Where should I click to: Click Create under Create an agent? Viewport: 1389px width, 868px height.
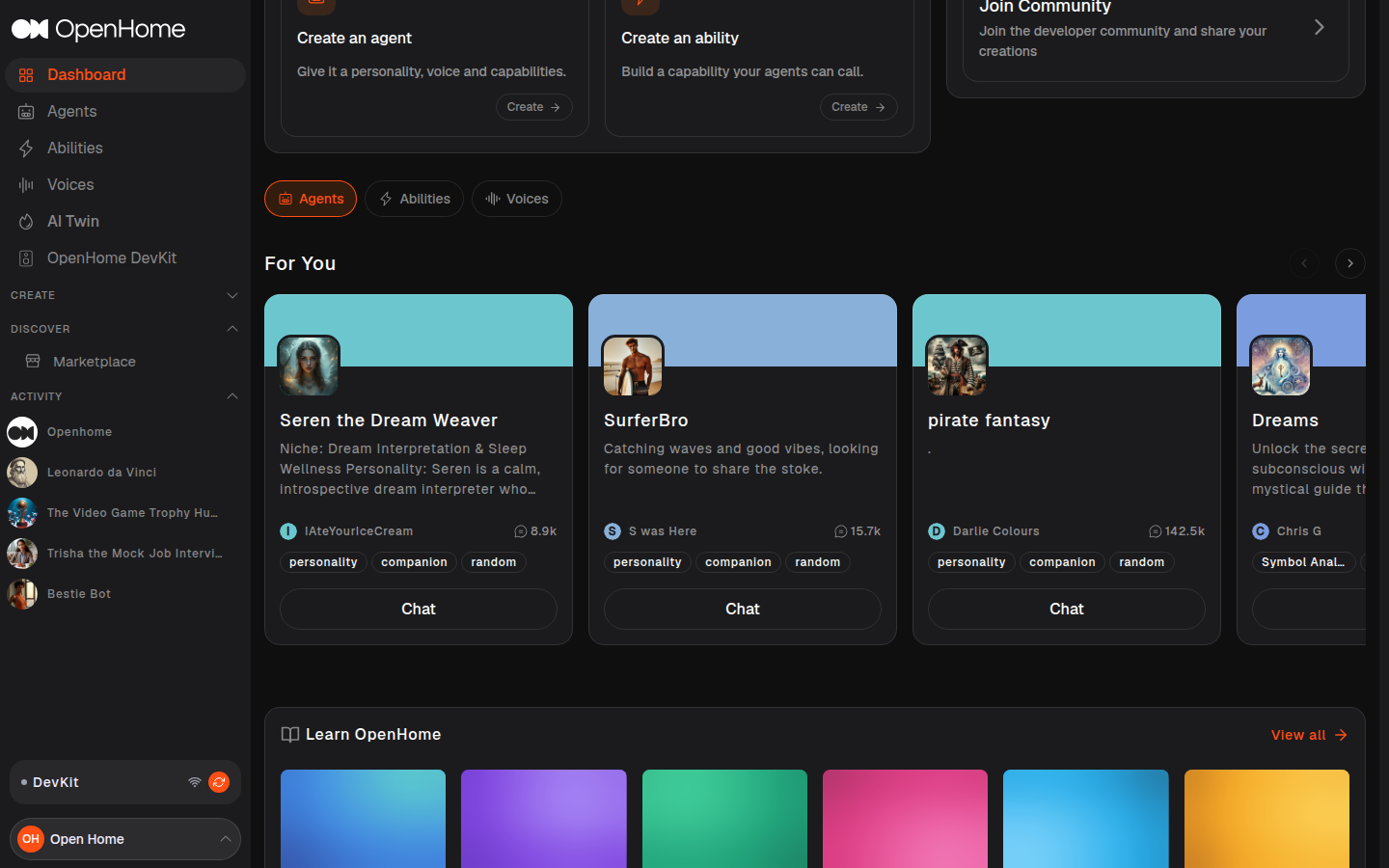[x=534, y=107]
